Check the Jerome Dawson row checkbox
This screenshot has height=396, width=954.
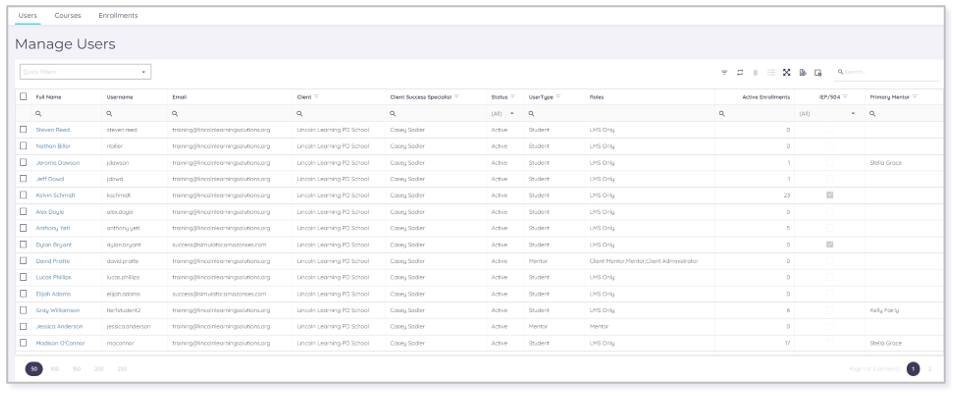[x=23, y=162]
